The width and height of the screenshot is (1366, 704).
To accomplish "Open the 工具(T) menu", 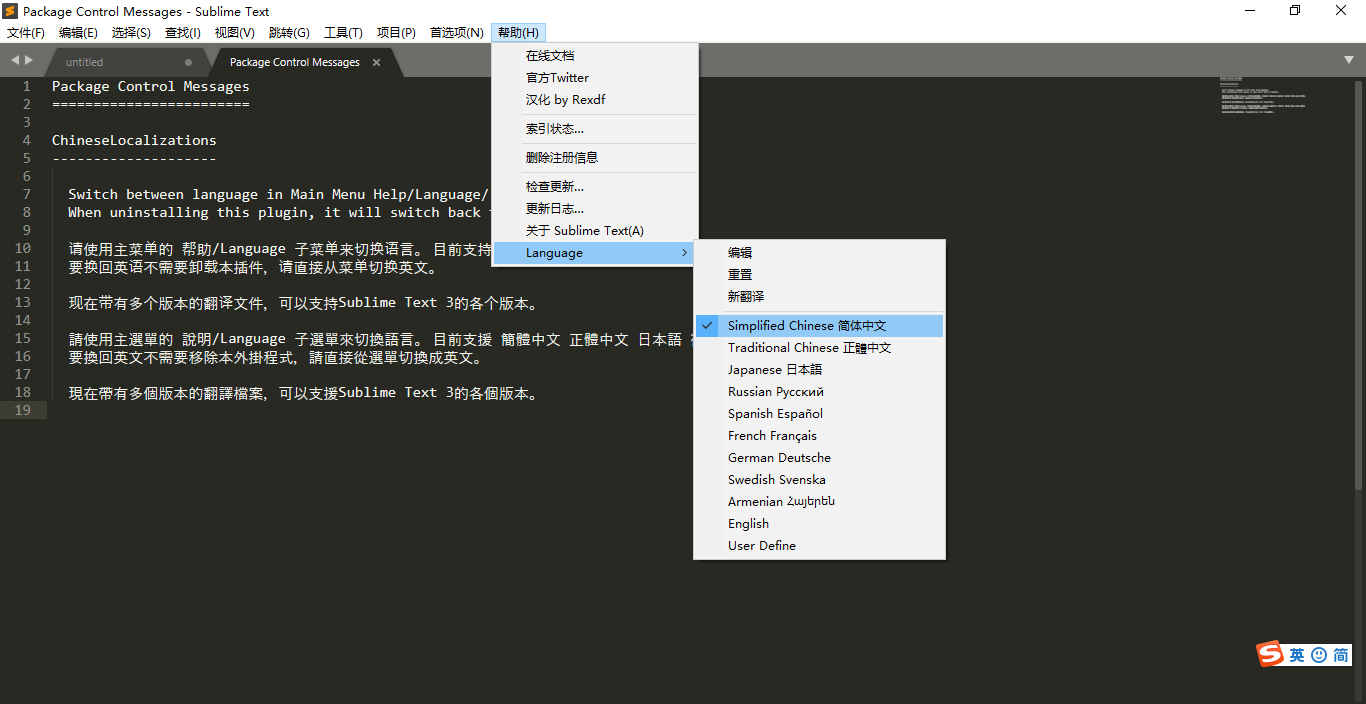I will (343, 33).
